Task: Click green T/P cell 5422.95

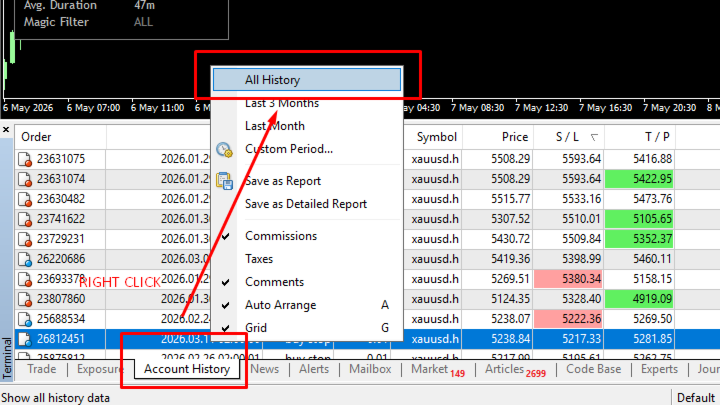Action: coord(639,179)
